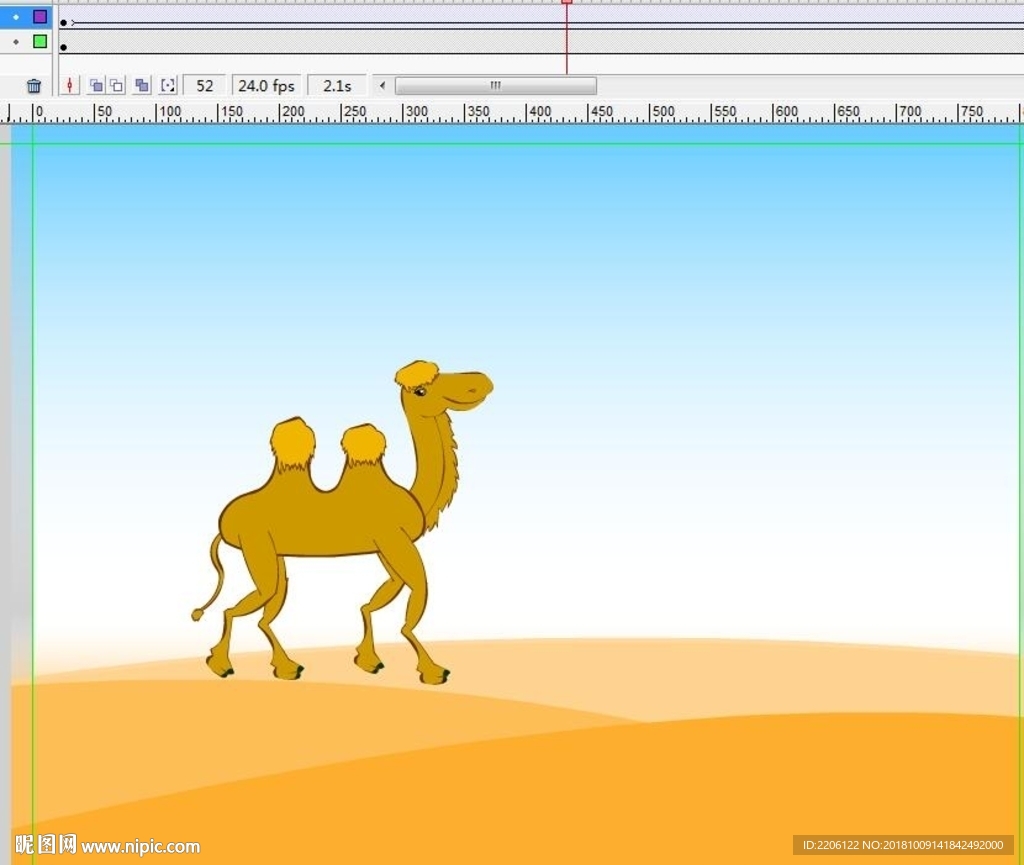Click the lock dot on the second layer
Screen dimensions: 1024x865
point(15,42)
